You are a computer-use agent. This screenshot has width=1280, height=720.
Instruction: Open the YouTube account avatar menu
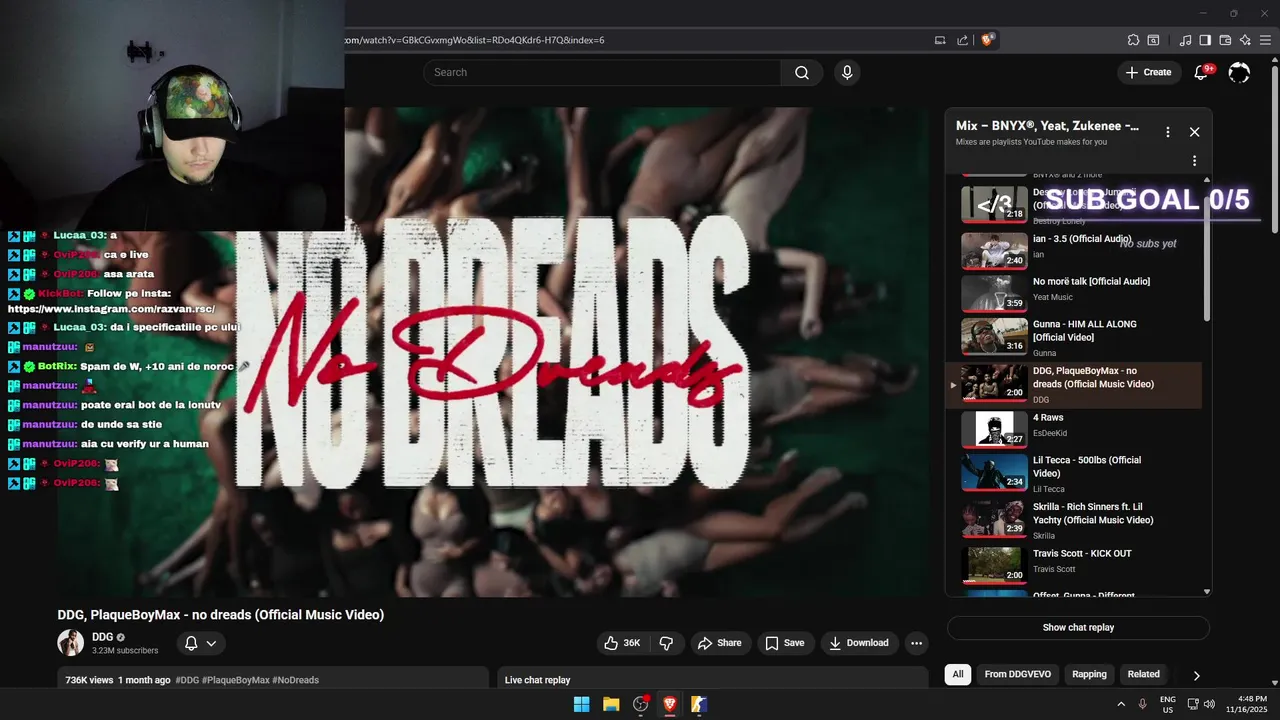pos(1239,72)
